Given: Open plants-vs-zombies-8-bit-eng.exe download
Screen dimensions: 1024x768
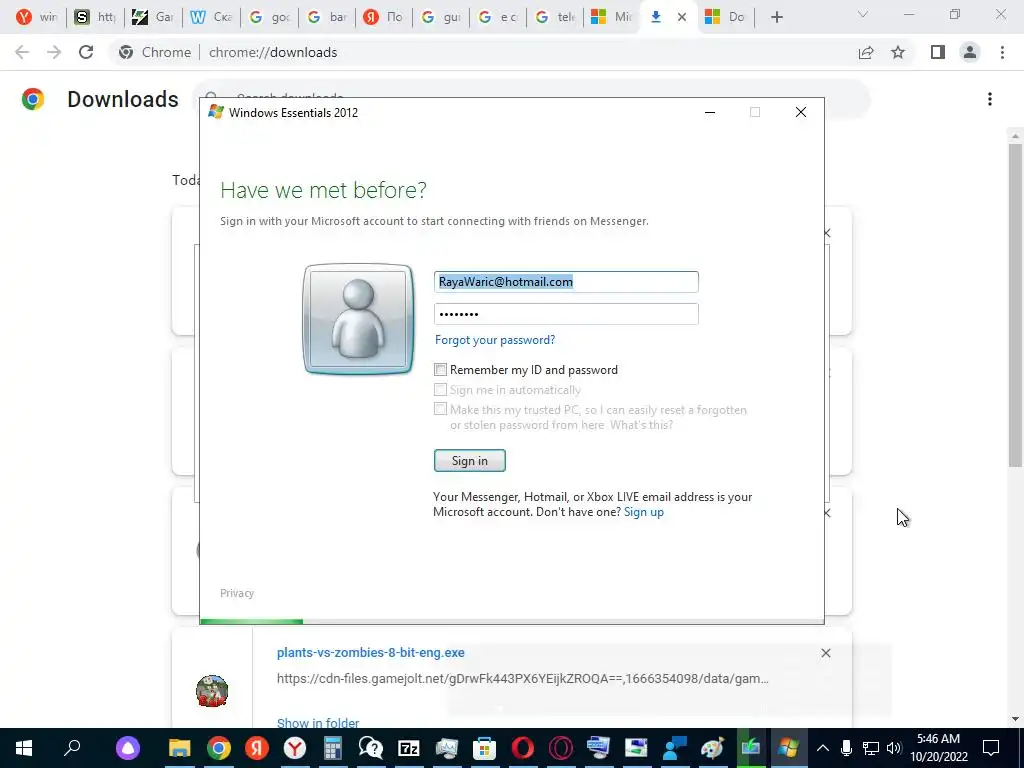Looking at the screenshot, I should [371, 652].
